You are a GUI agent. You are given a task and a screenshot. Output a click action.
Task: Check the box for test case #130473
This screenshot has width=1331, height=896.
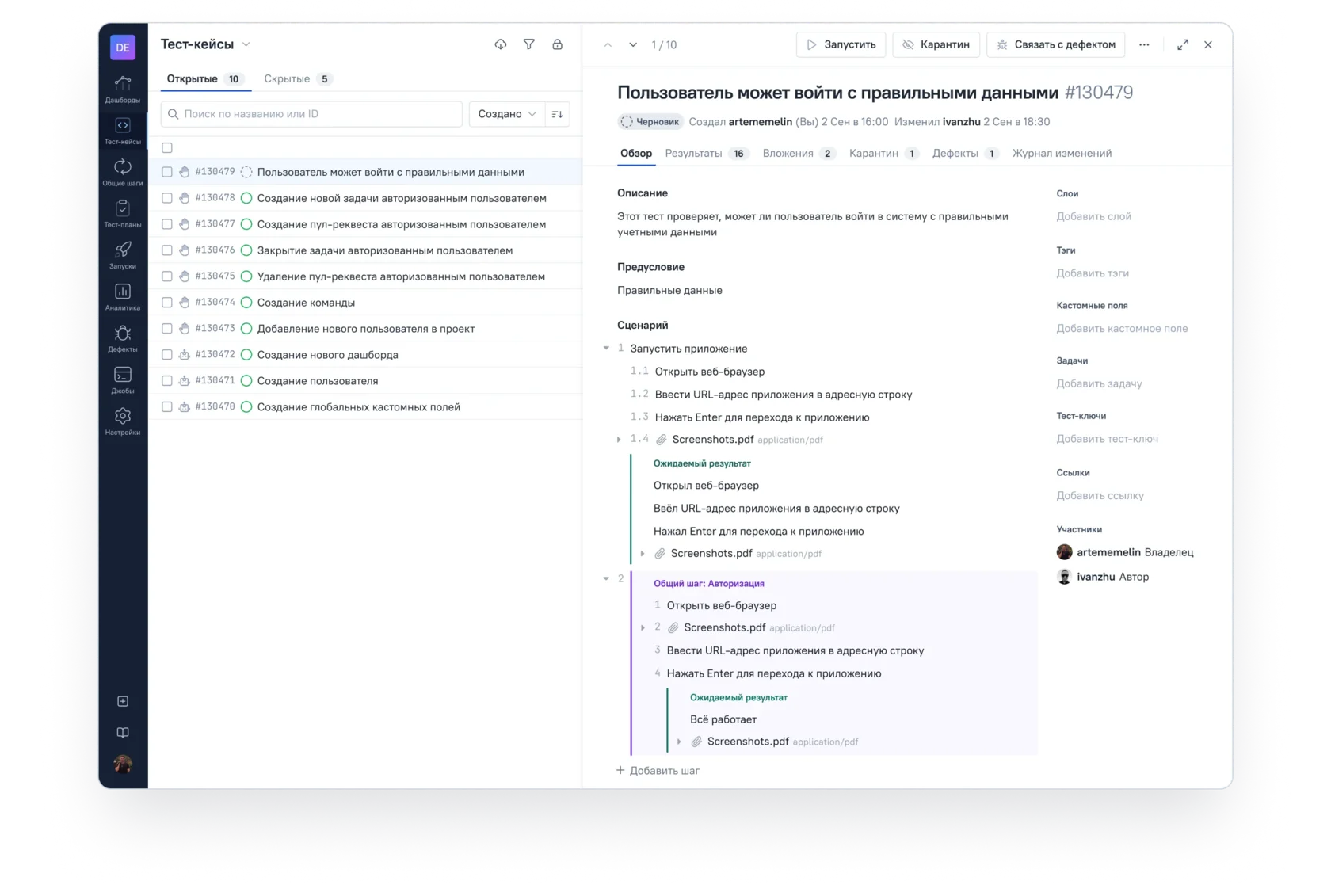click(x=167, y=329)
